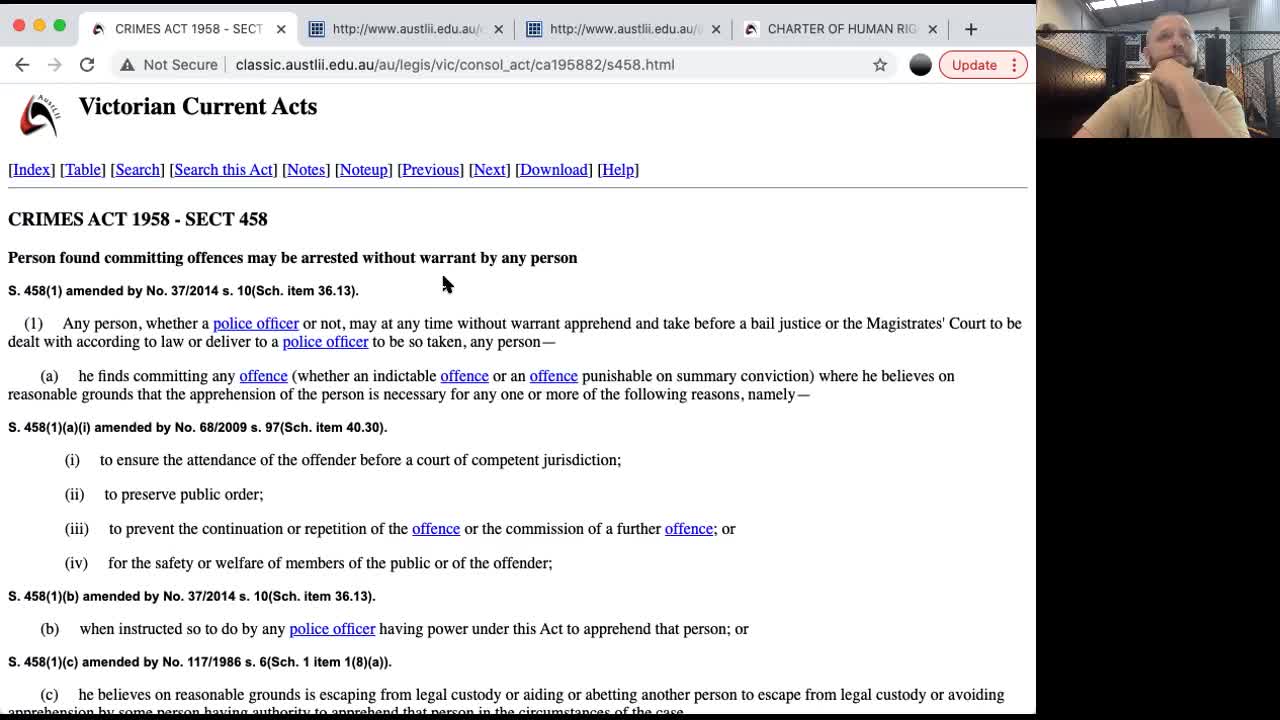Image resolution: width=1280 pixels, height=720 pixels.
Task: Open the profile avatar circle
Action: pos(920,65)
